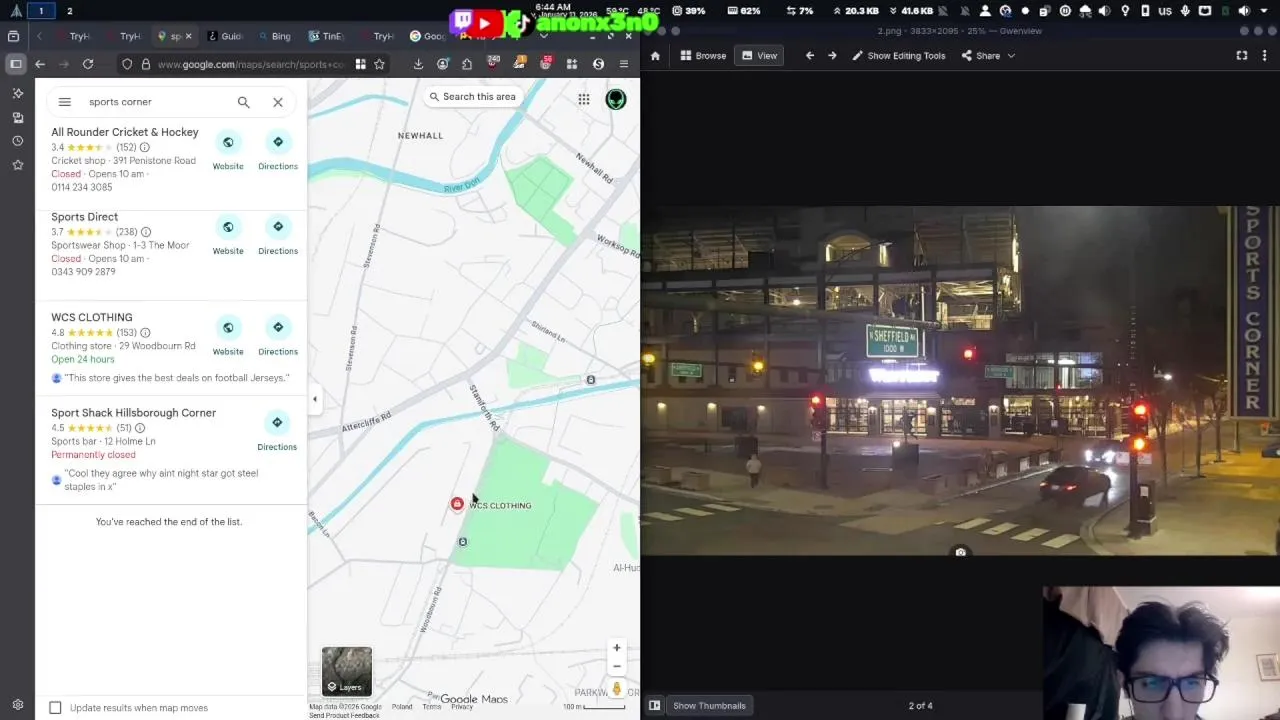This screenshot has height=720, width=1280.
Task: Click WCS CLOTHING red map pin
Action: [457, 504]
